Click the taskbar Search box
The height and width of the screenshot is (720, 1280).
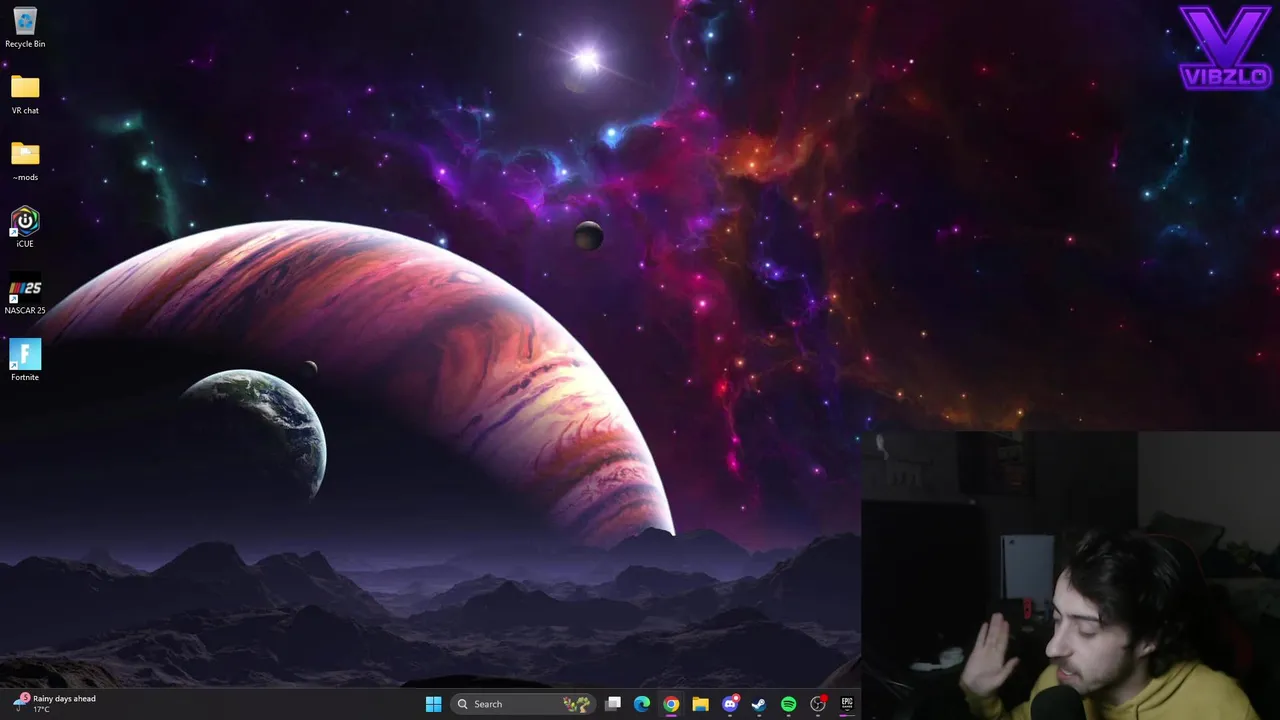coord(524,704)
